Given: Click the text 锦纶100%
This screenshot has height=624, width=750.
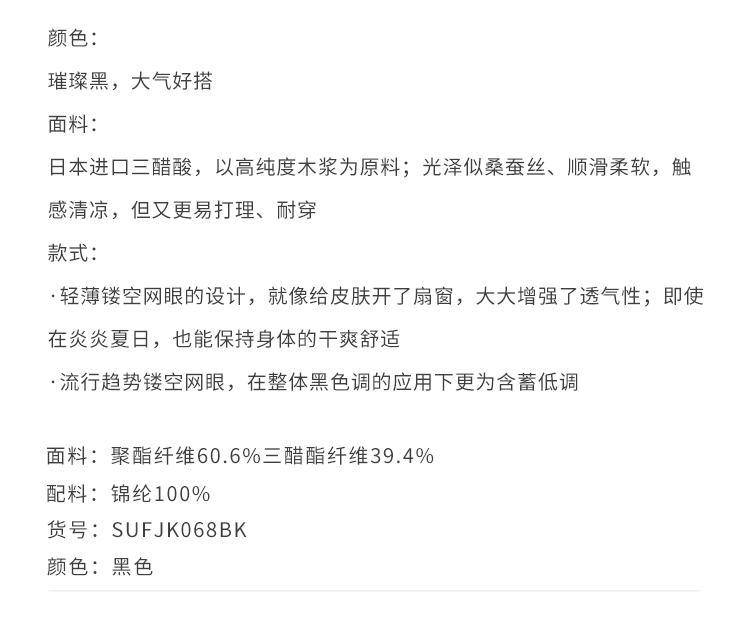Looking at the screenshot, I should click(x=161, y=494).
